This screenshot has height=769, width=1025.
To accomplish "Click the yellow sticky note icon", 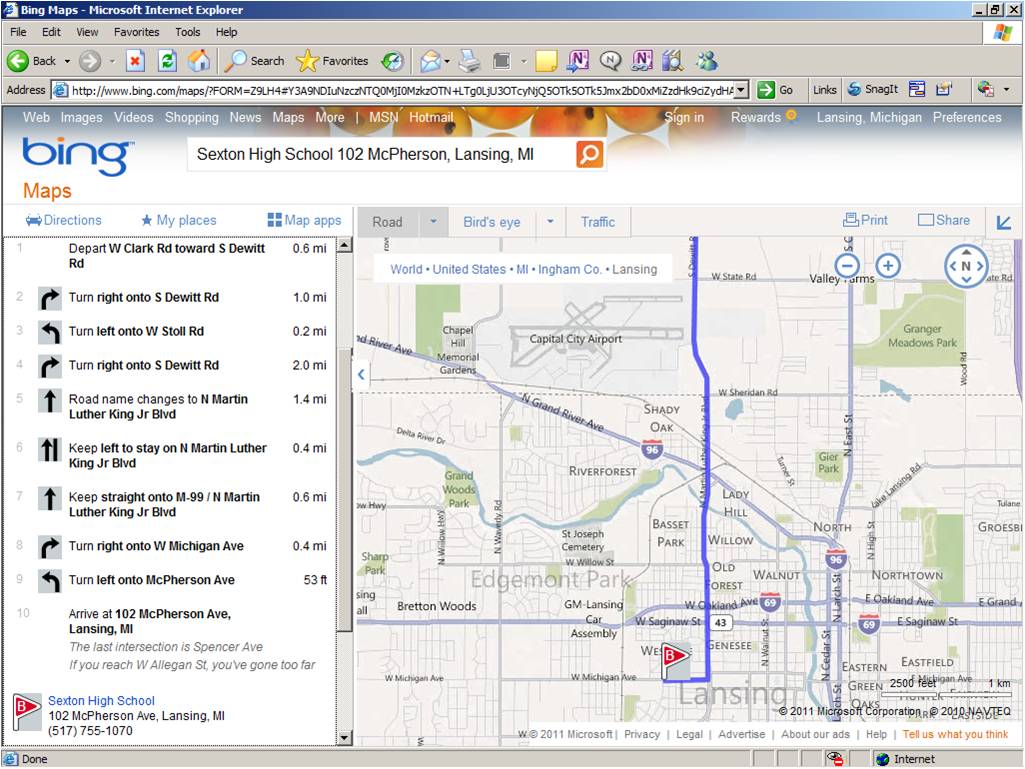I will [546, 61].
